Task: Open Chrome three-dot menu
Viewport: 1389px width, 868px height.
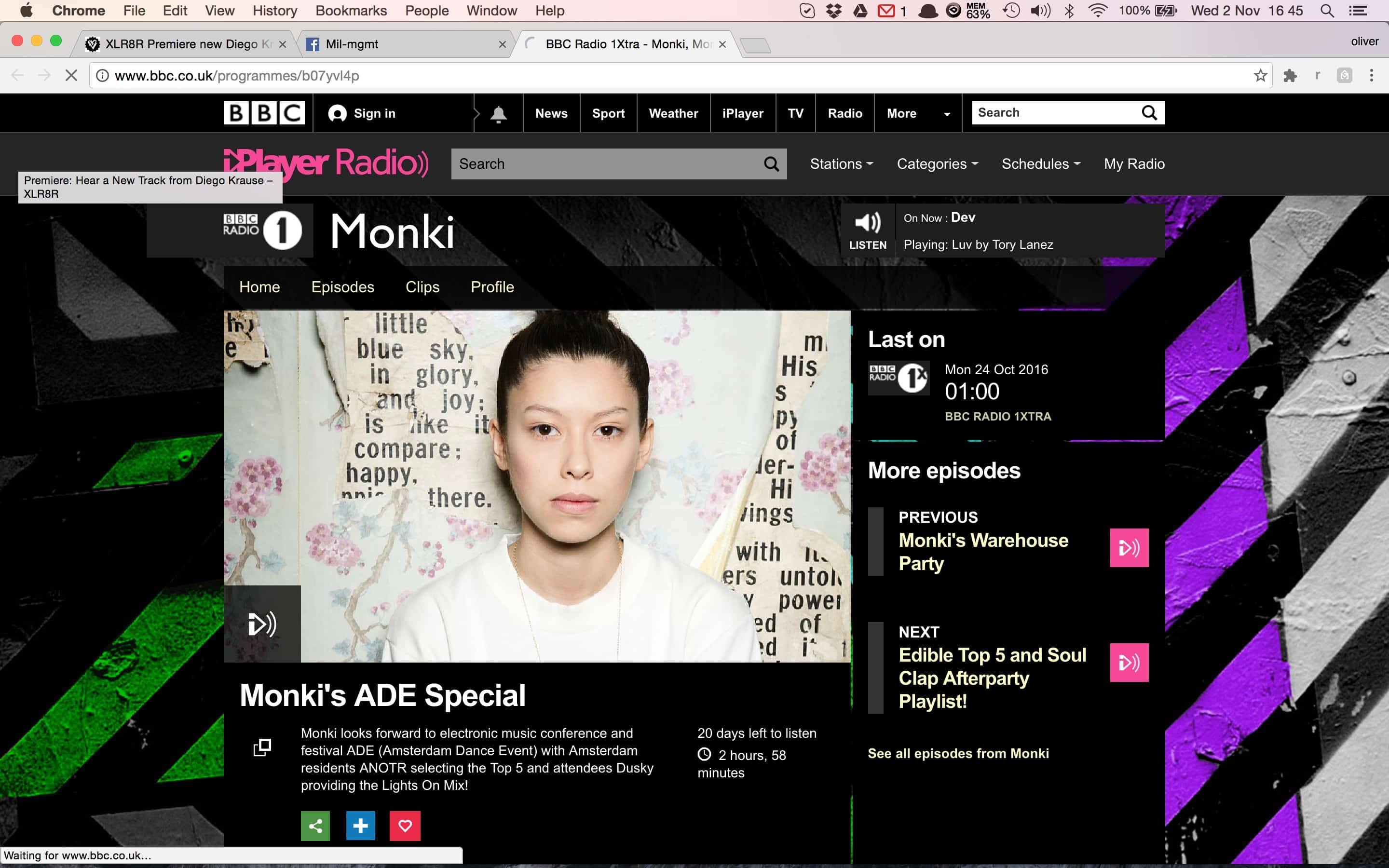Action: pos(1371,75)
